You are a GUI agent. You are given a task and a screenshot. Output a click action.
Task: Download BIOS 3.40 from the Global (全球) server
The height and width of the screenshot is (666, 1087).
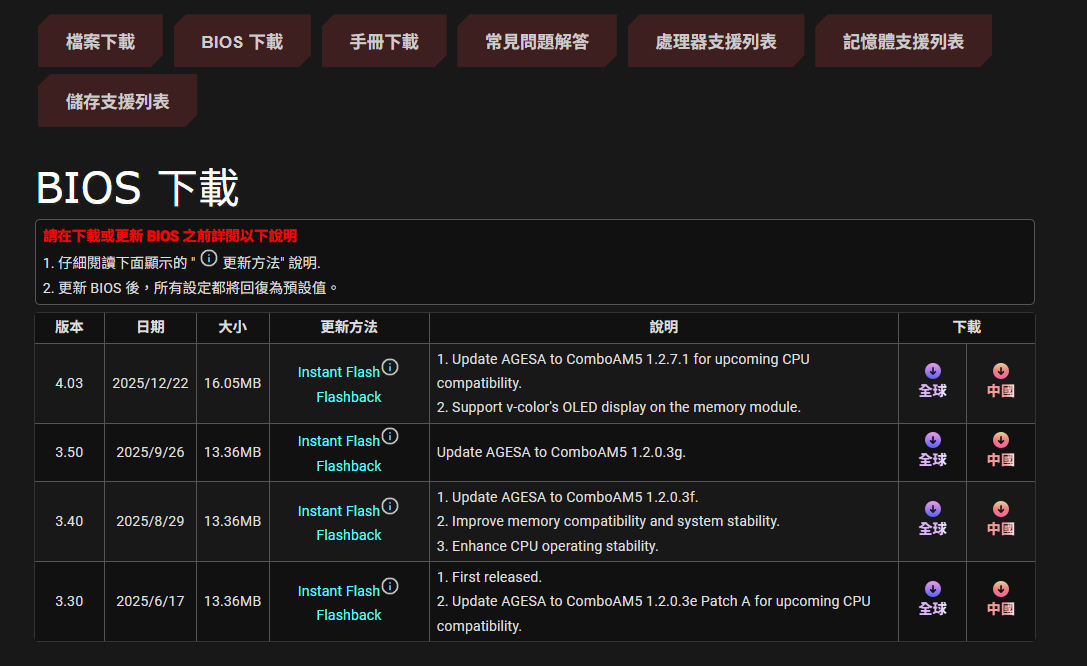[932, 519]
